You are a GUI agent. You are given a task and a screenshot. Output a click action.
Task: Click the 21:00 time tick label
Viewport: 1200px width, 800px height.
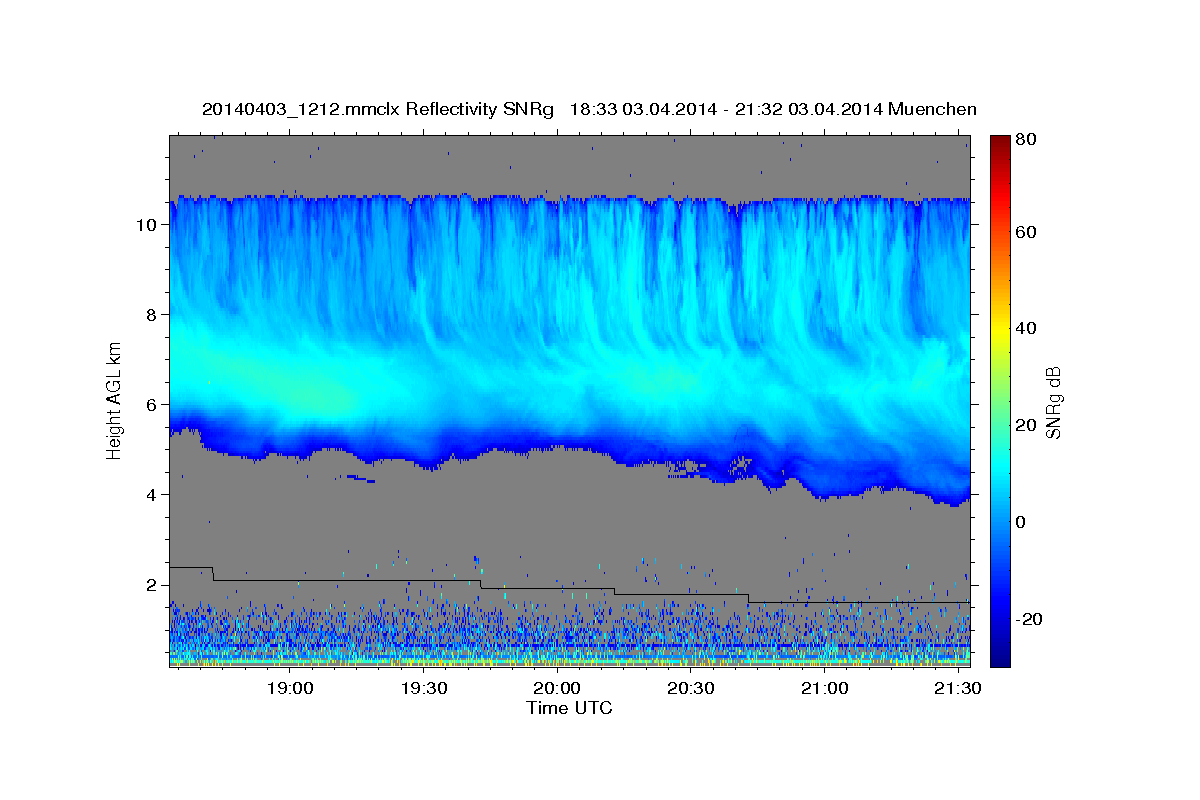(824, 688)
